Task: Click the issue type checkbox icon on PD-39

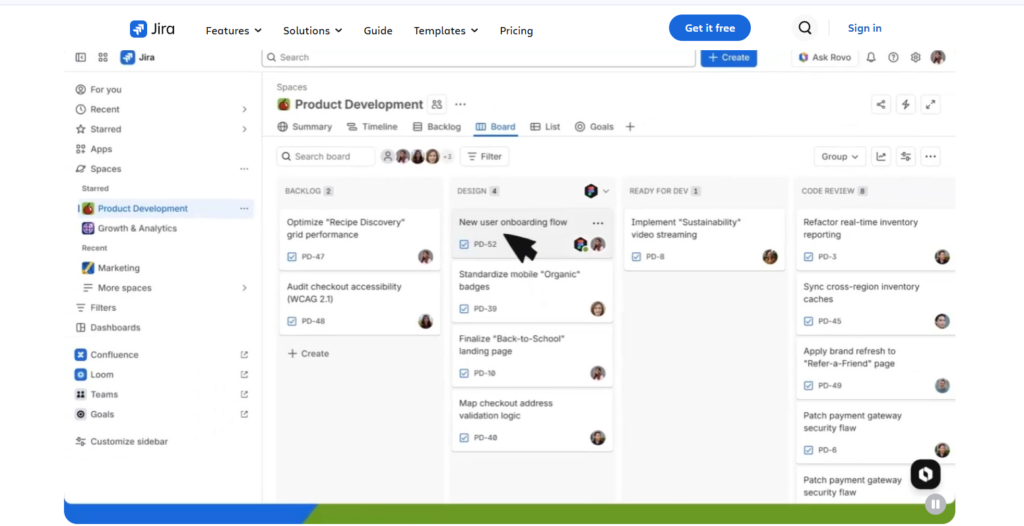Action: pos(464,309)
